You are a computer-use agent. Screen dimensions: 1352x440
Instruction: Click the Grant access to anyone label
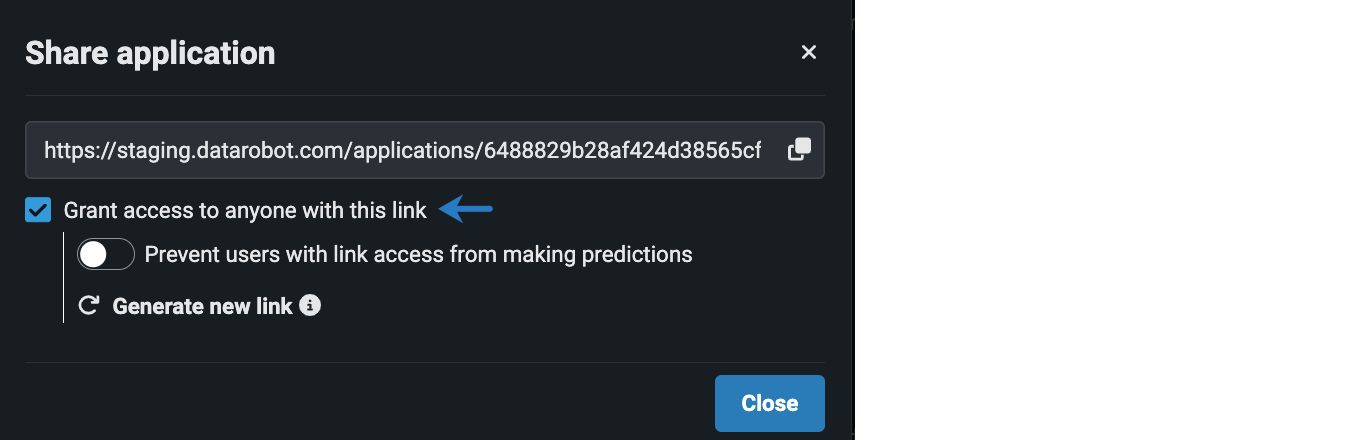245,210
